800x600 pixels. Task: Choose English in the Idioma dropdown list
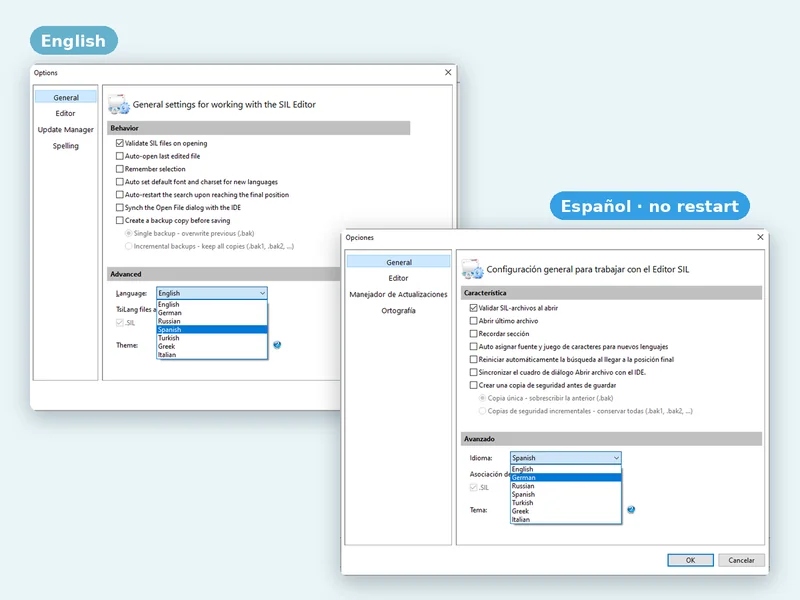point(566,469)
